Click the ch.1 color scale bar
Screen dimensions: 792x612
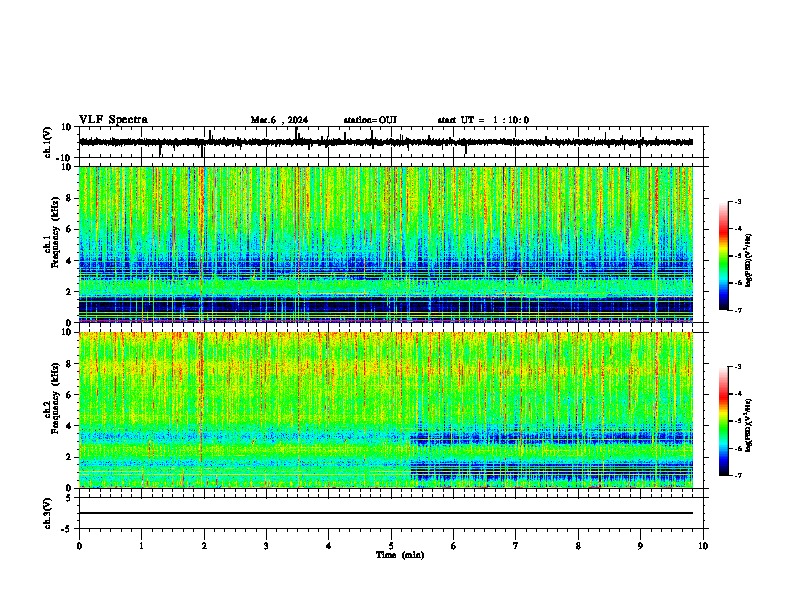click(x=724, y=256)
